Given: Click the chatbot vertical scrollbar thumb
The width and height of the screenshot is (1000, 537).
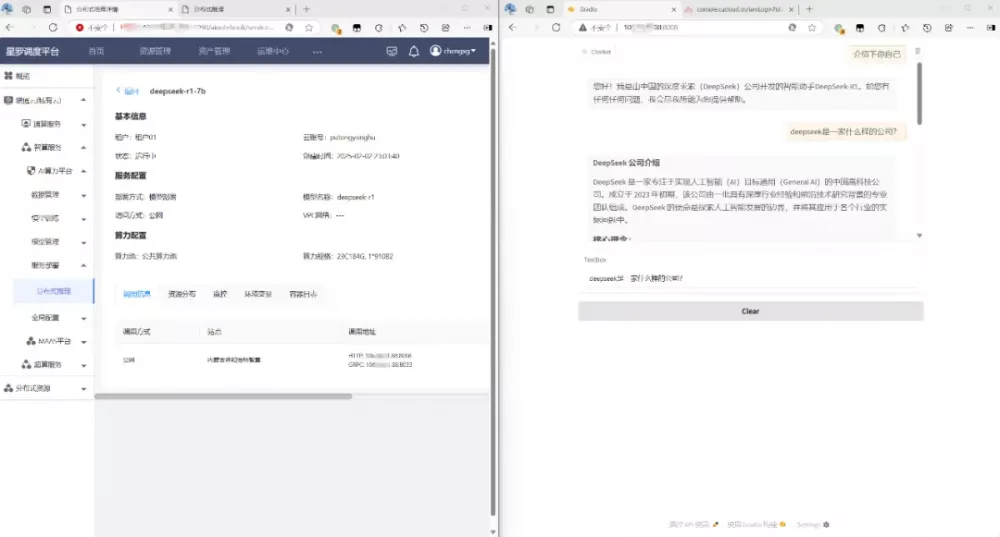Looking at the screenshot, I should pos(919,93).
